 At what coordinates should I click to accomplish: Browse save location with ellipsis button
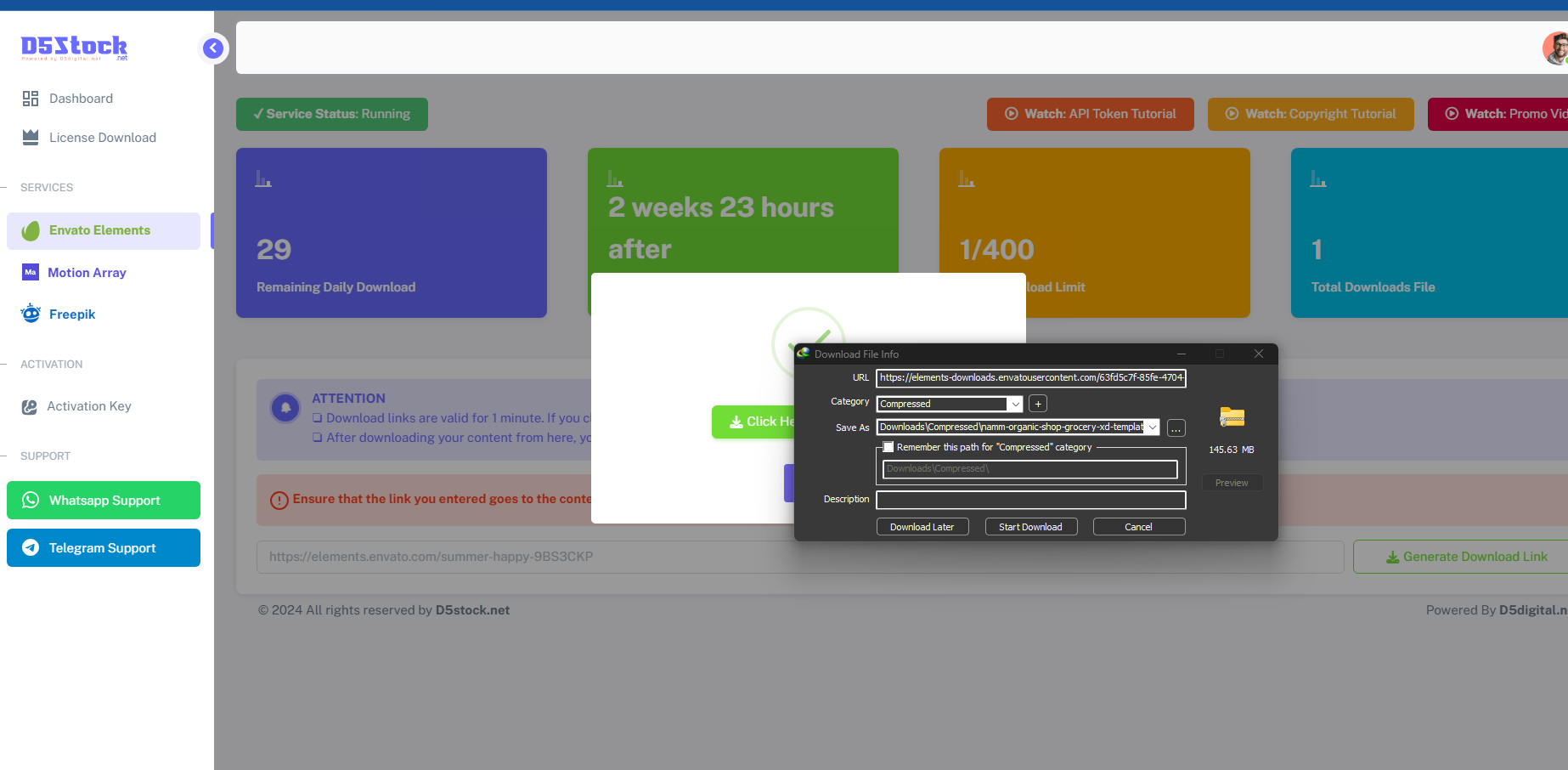click(1176, 428)
